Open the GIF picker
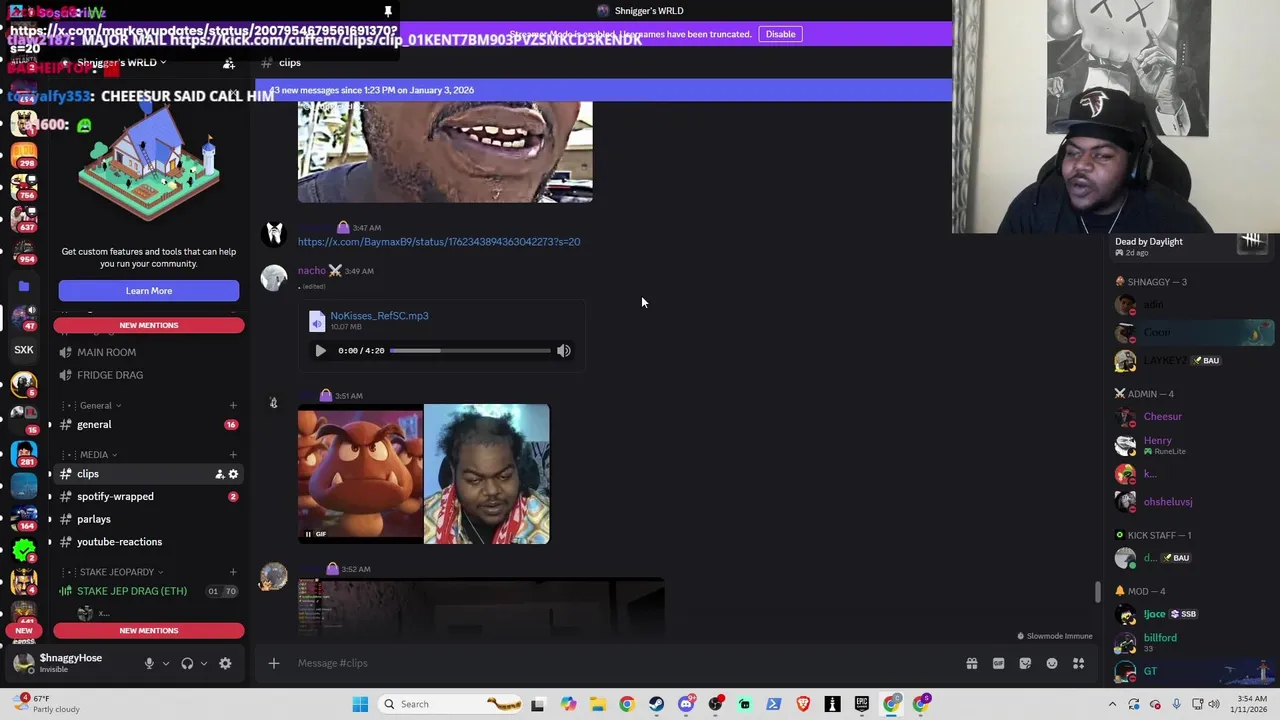 [x=998, y=663]
